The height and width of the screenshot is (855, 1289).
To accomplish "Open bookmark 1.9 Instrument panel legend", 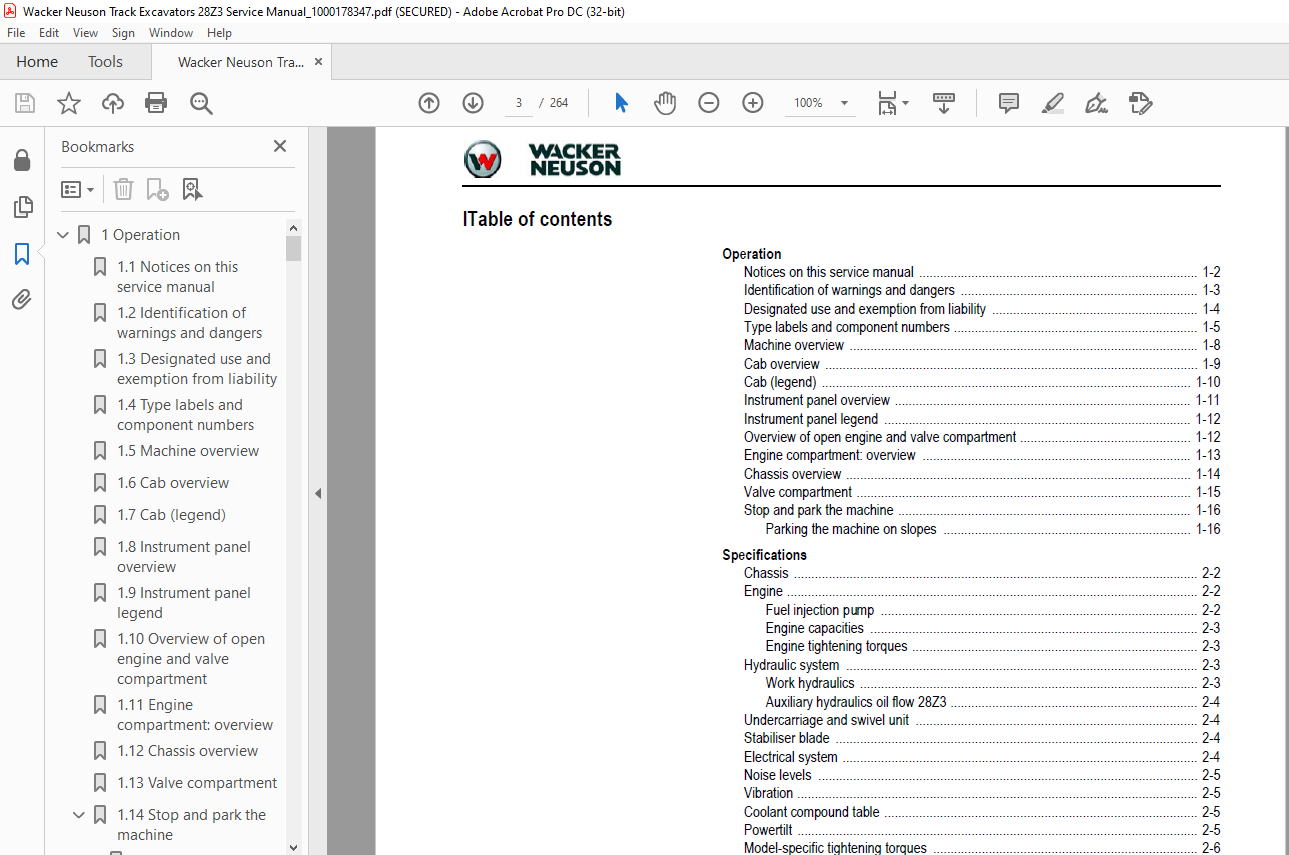I will 184,603.
